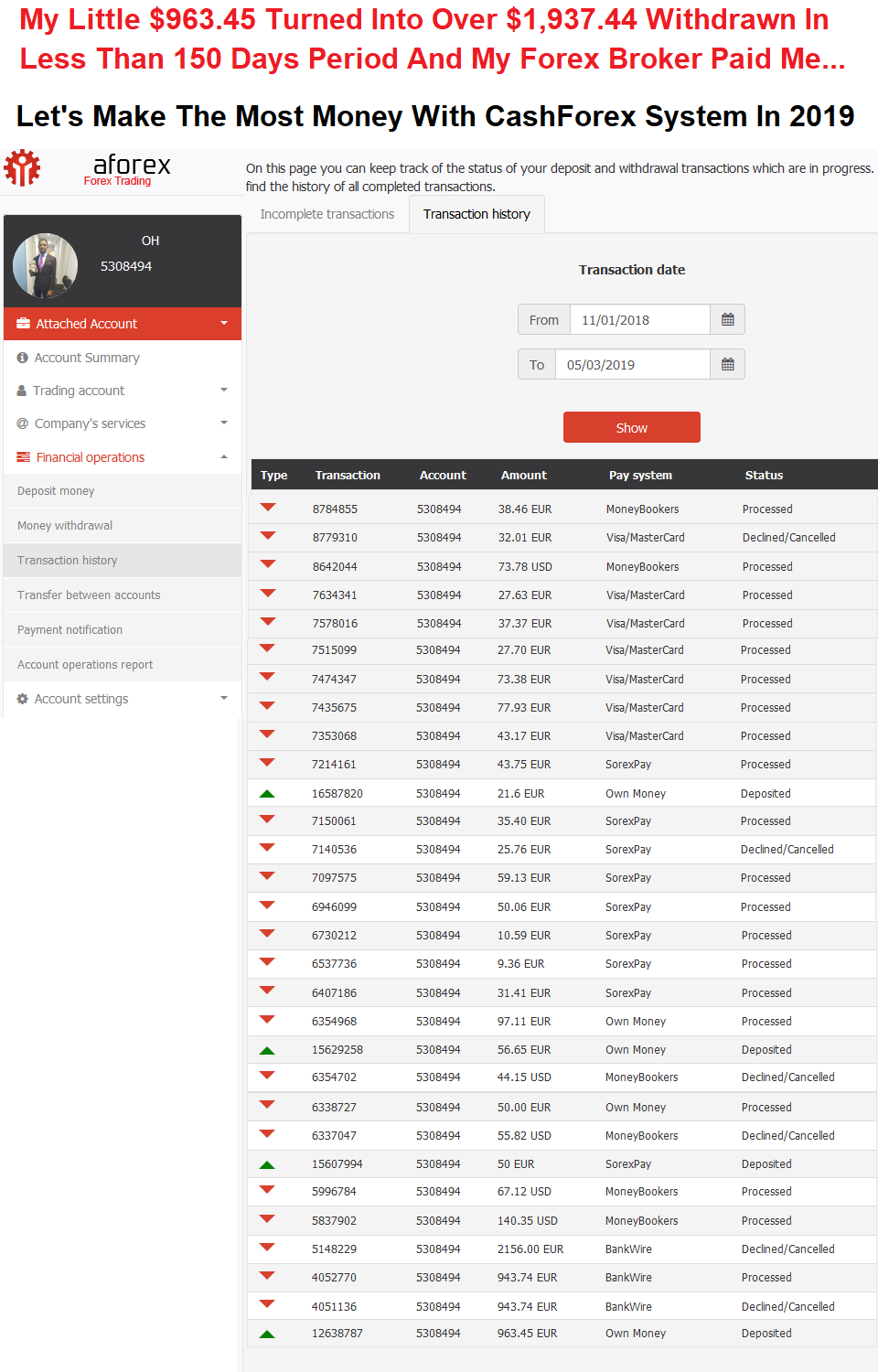Open the calendar picker for the From date
This screenshot has height=1372, width=878.
[x=728, y=320]
